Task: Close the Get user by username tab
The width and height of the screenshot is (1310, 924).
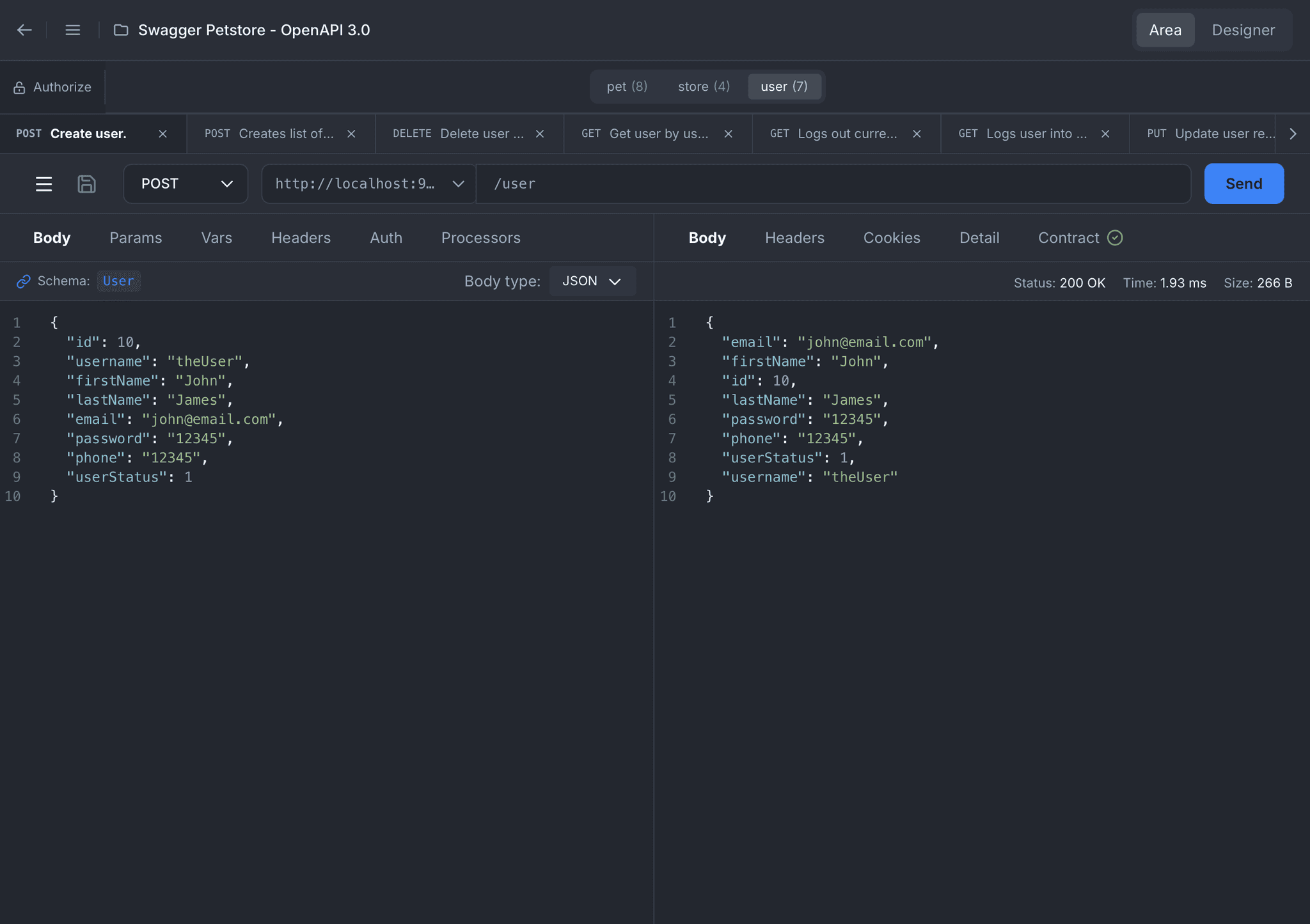Action: click(x=728, y=134)
